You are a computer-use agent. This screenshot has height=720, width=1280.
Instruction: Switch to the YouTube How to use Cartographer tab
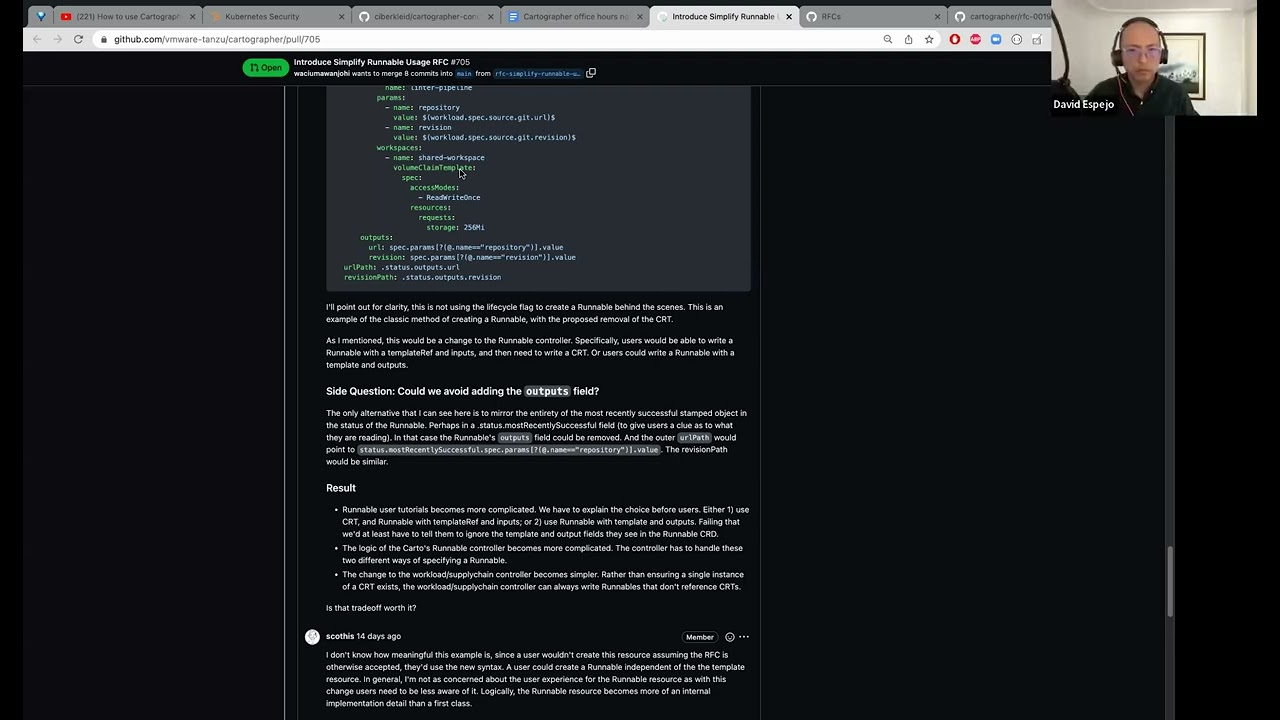point(125,16)
